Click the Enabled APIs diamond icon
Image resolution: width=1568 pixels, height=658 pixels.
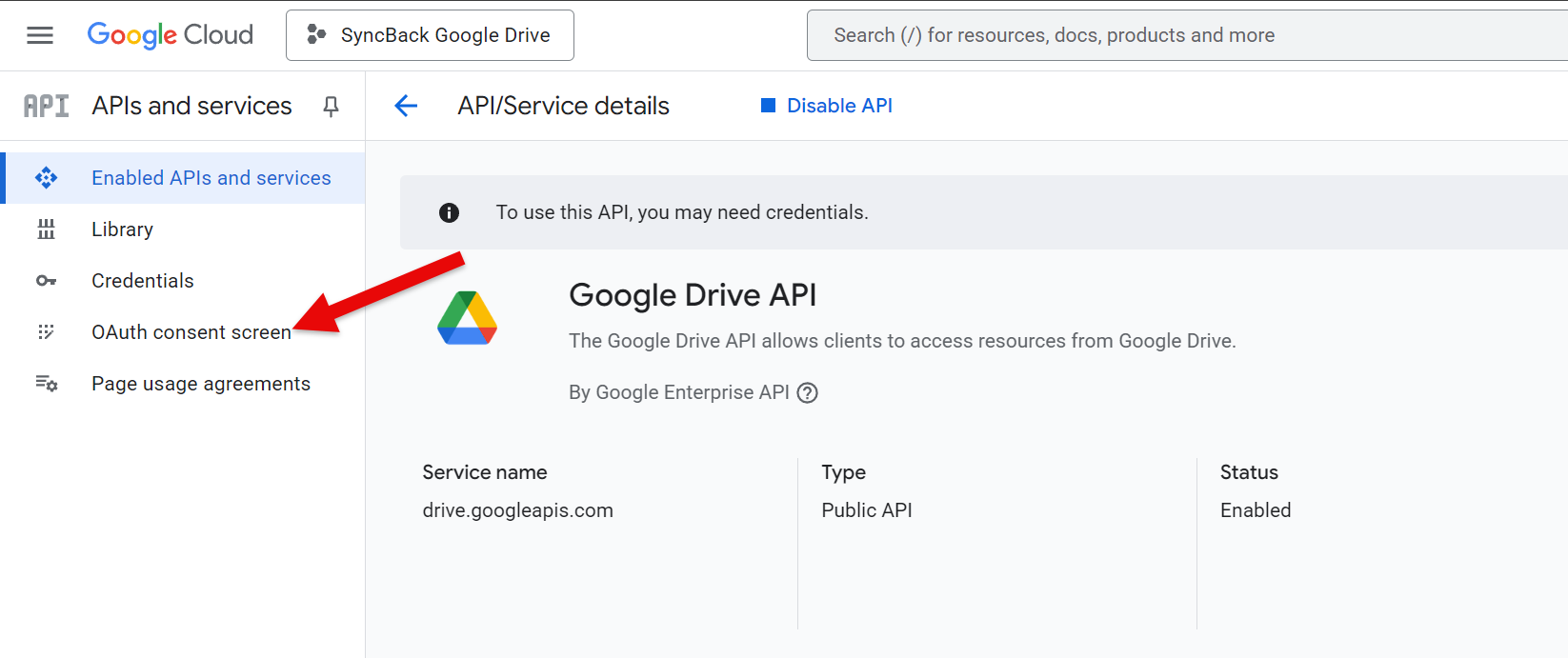pyautogui.click(x=46, y=178)
